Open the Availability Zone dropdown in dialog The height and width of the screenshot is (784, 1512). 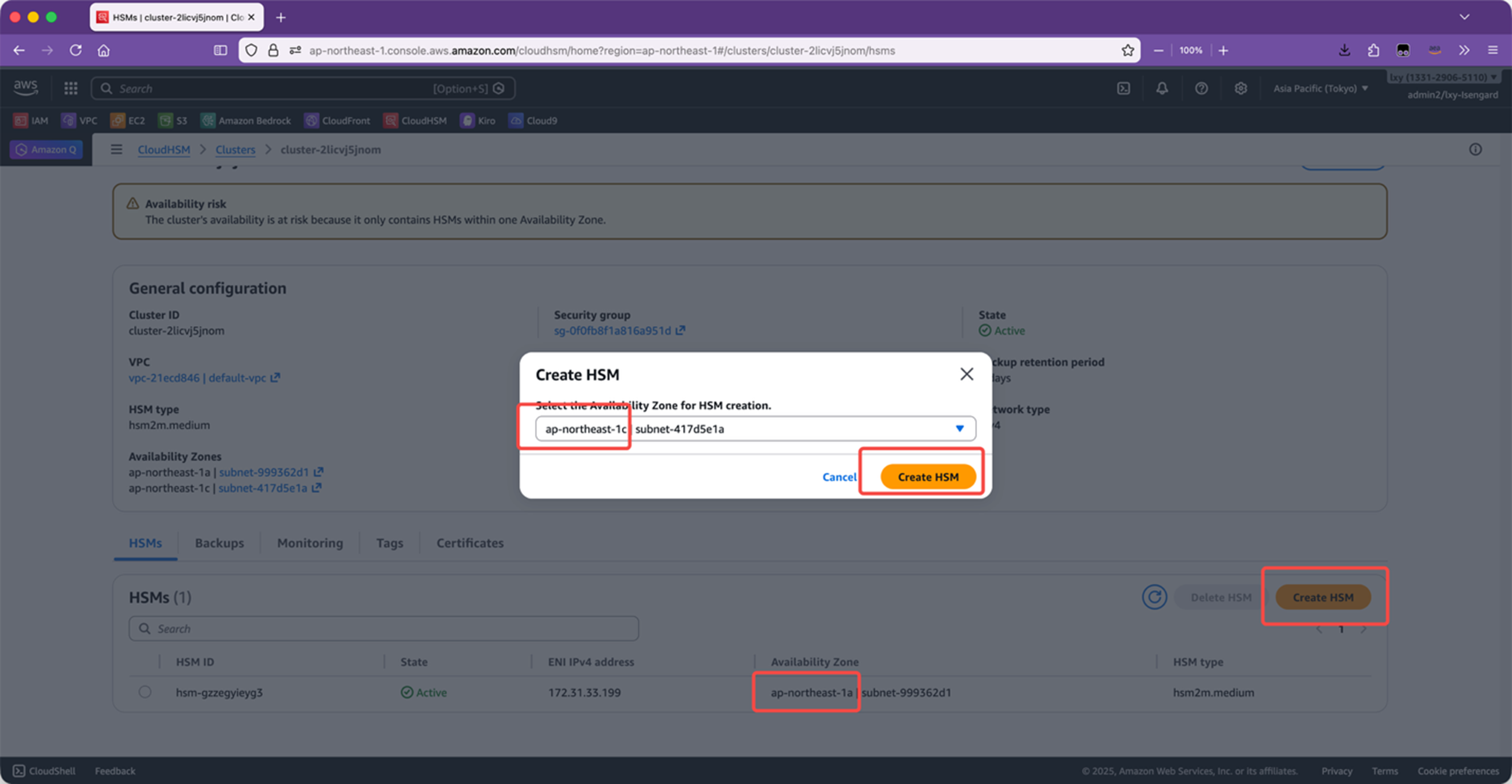tap(959, 429)
